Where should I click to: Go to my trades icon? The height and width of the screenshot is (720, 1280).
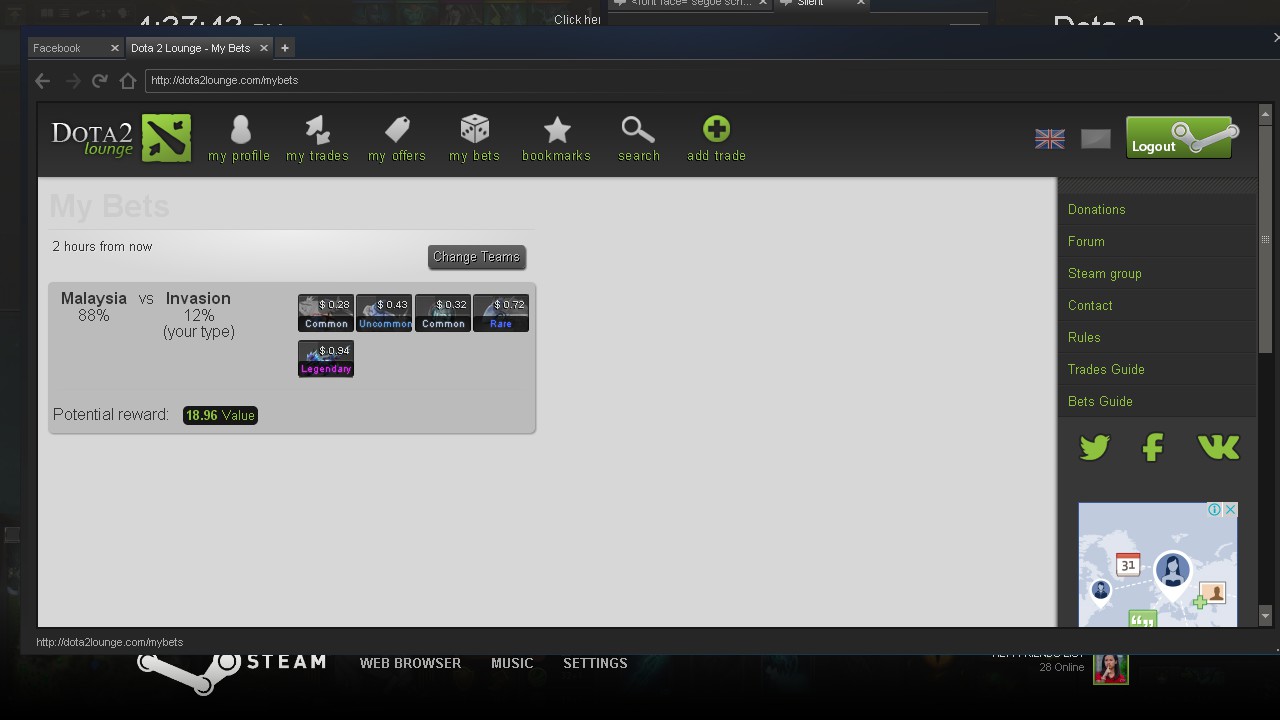click(x=317, y=129)
